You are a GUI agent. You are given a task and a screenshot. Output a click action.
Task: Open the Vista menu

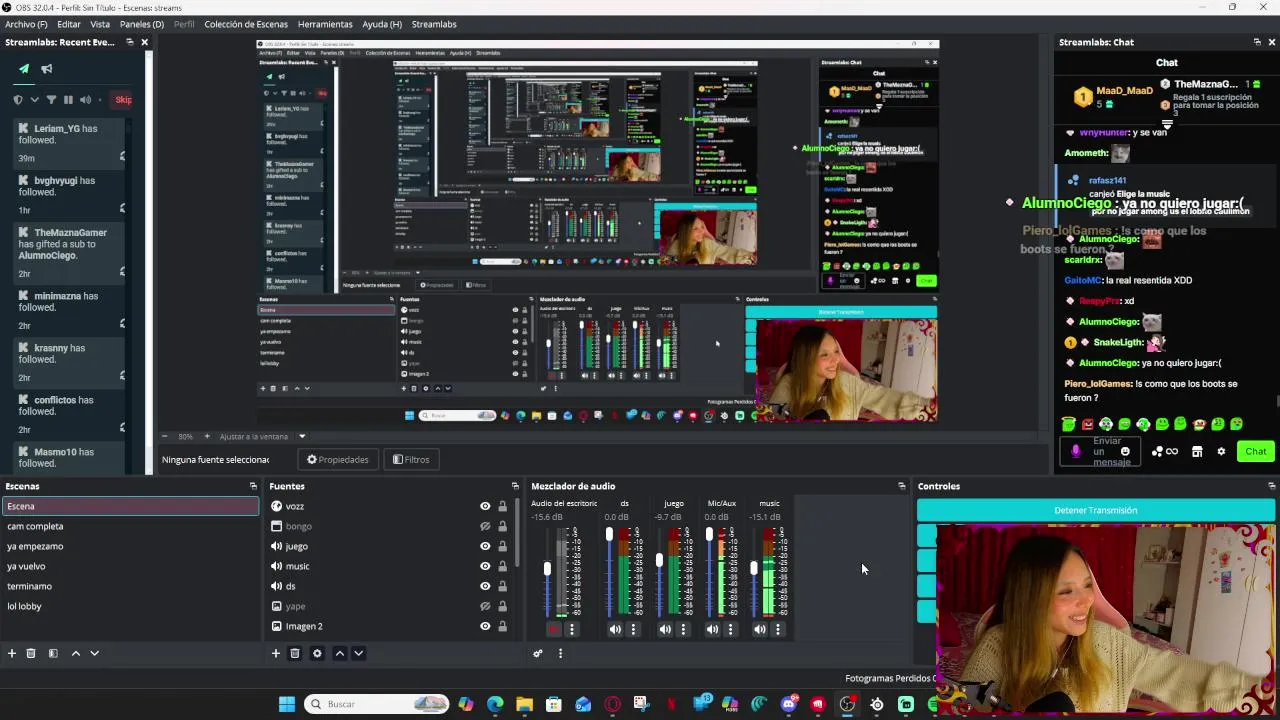point(100,24)
